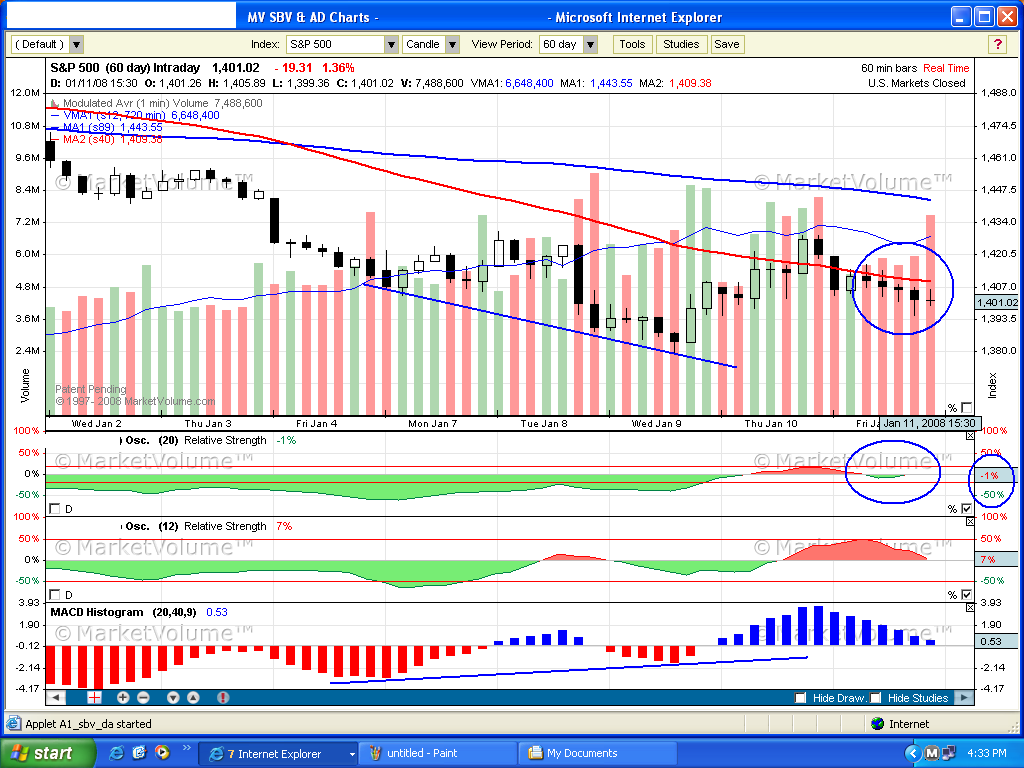The image size is (1024, 768).
Task: Switch to My Documents taskbar item
Action: pyautogui.click(x=598, y=753)
